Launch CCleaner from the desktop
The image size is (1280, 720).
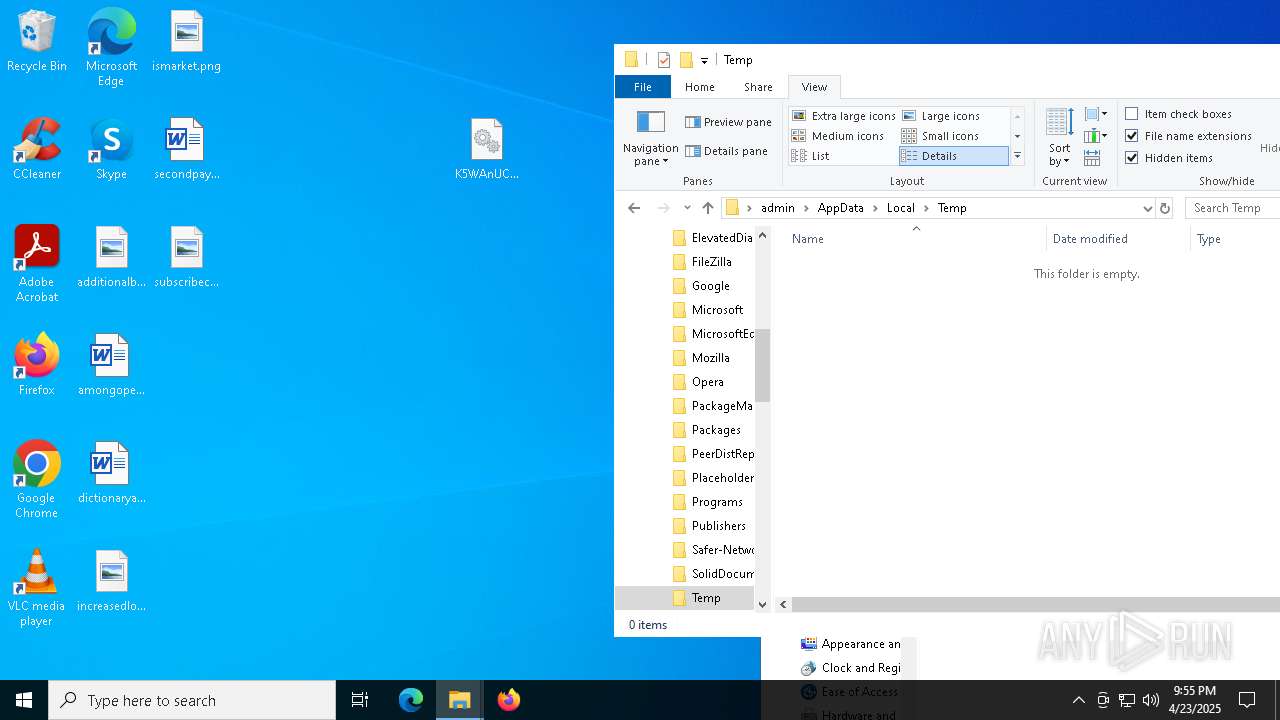click(37, 150)
